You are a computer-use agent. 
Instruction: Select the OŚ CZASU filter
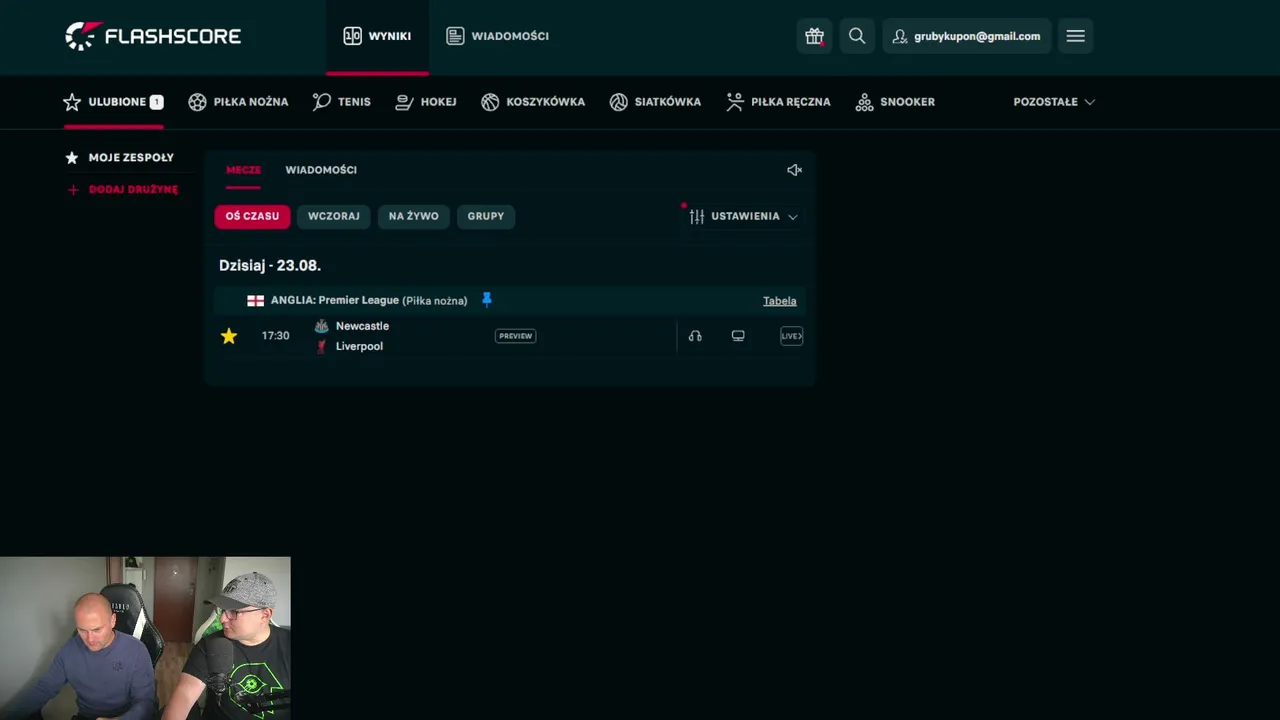[x=252, y=216]
